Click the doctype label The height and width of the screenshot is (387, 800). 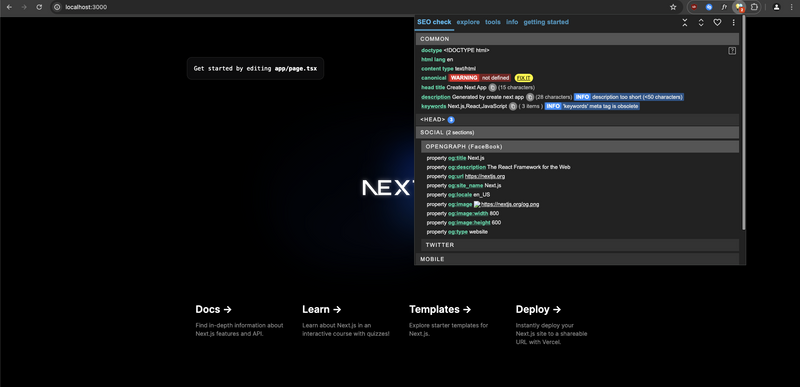pos(432,50)
